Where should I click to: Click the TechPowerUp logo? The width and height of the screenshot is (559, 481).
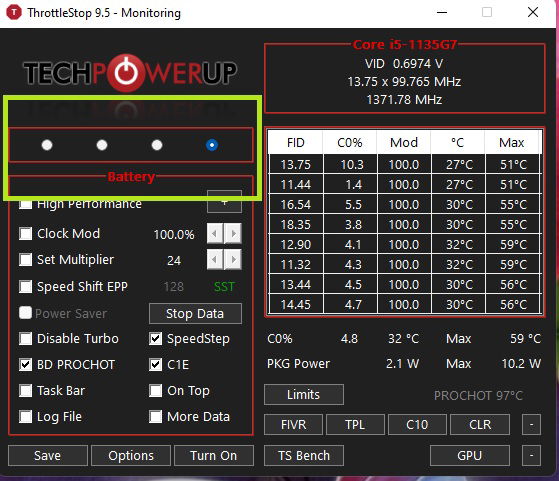[130, 73]
